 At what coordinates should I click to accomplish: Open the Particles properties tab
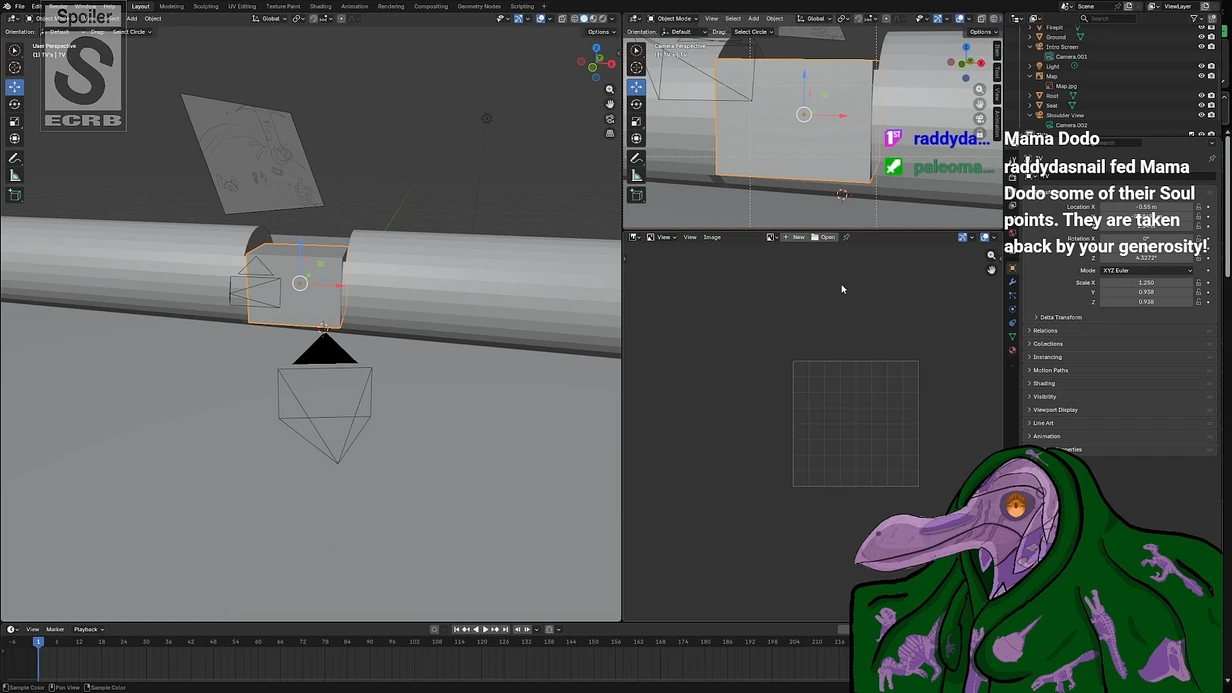pyautogui.click(x=1012, y=296)
